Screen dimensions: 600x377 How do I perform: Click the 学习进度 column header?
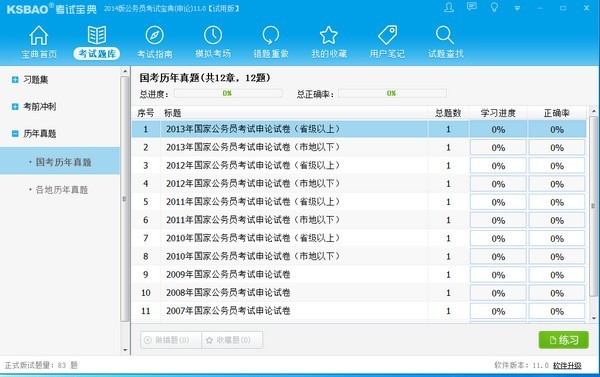coord(498,113)
